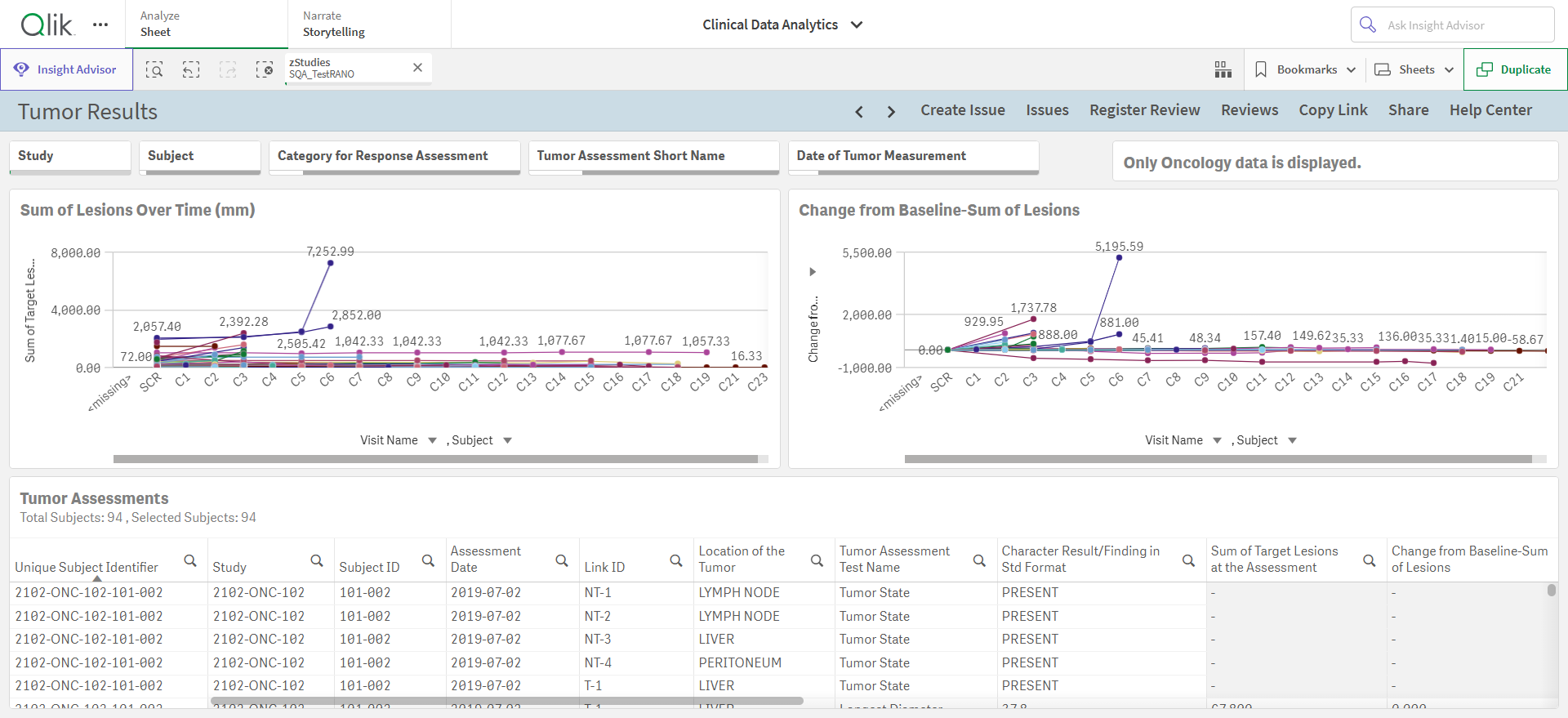Switch to the Analyze Sheet tab
The image size is (1568, 718).
[207, 24]
